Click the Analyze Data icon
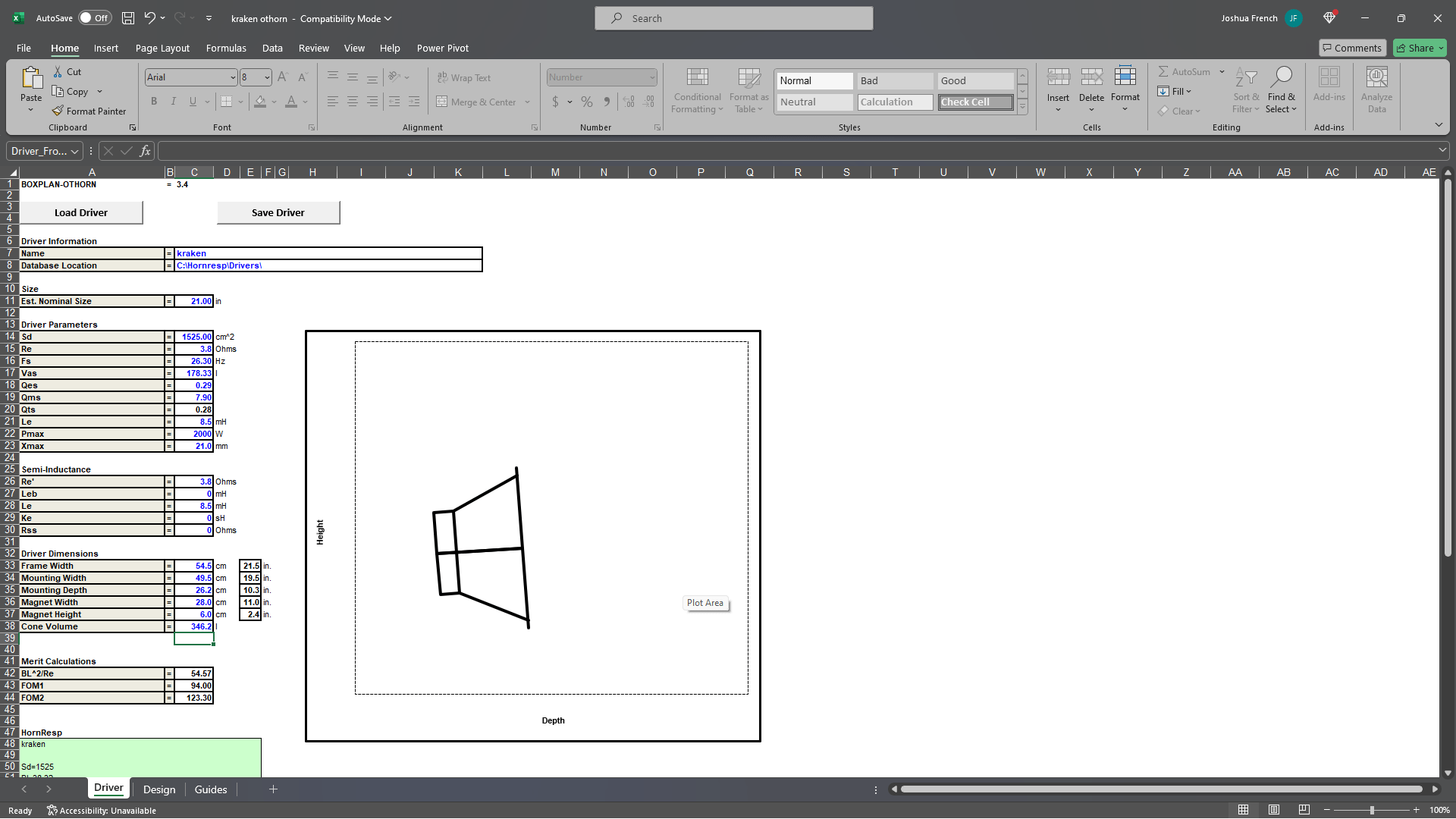The width and height of the screenshot is (1456, 819). [x=1376, y=77]
